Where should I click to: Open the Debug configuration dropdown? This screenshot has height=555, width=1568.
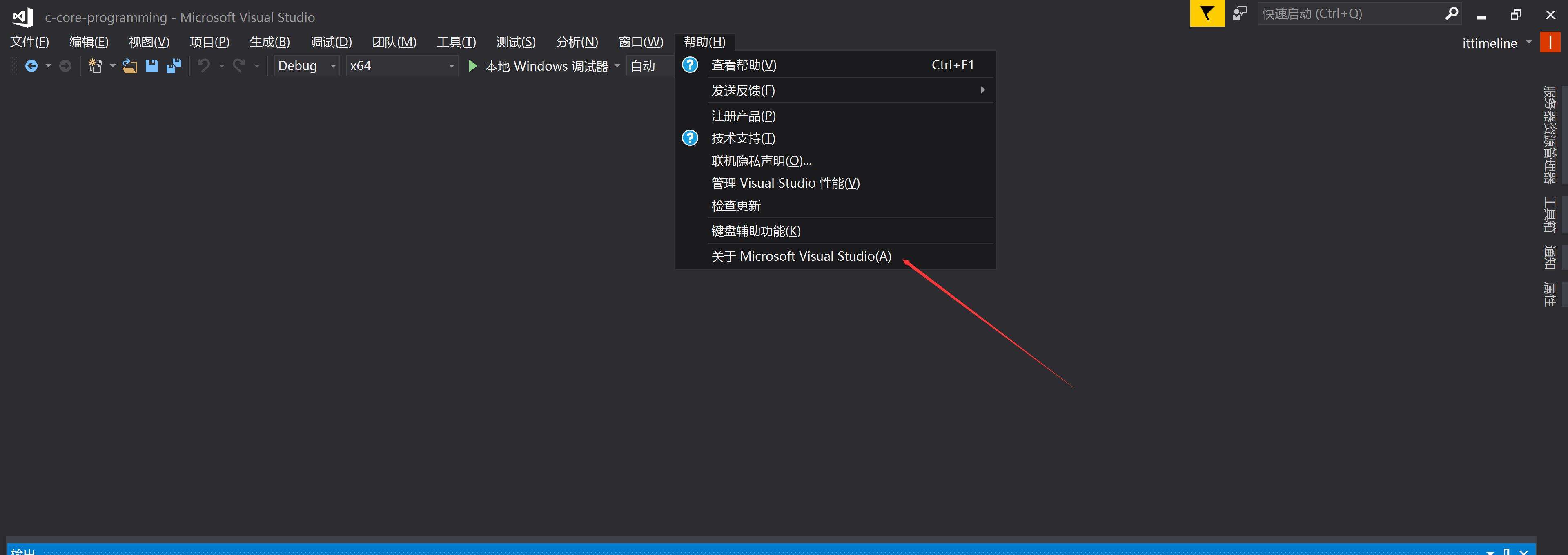[307, 66]
